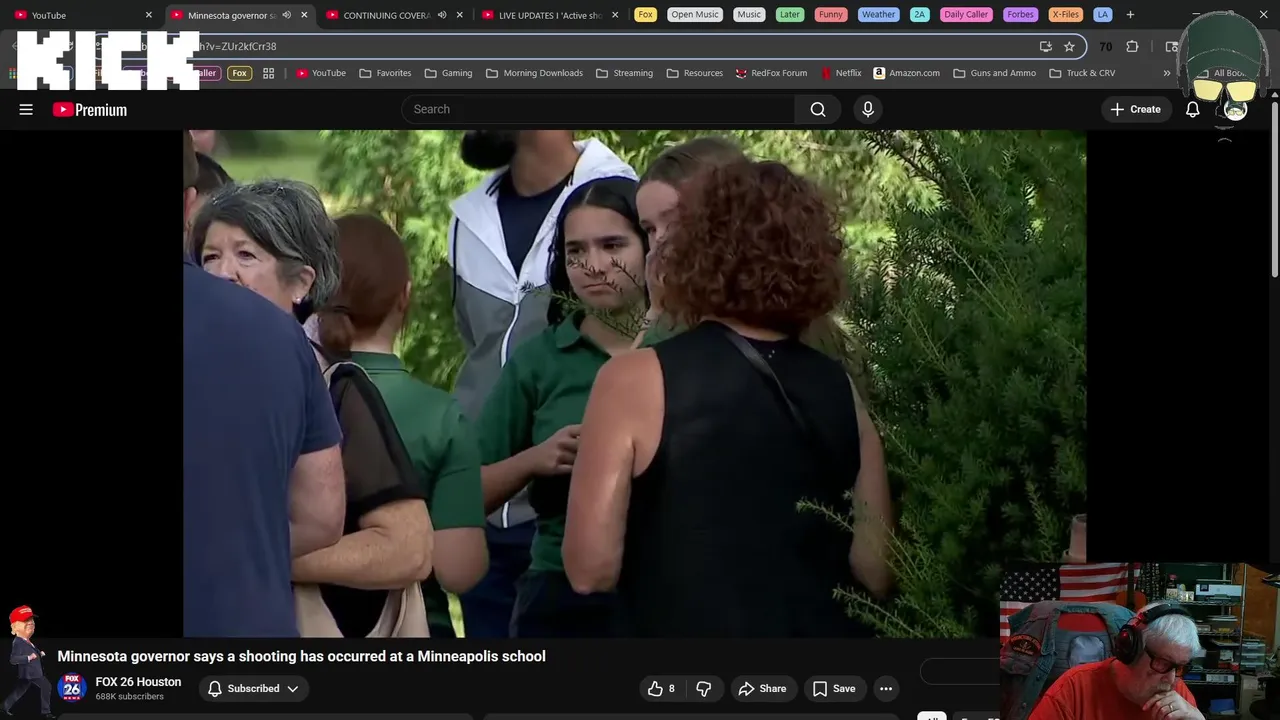Viewport: 1280px width, 720px height.
Task: Open YouTube bookmark in bookmarks bar
Action: (321, 73)
